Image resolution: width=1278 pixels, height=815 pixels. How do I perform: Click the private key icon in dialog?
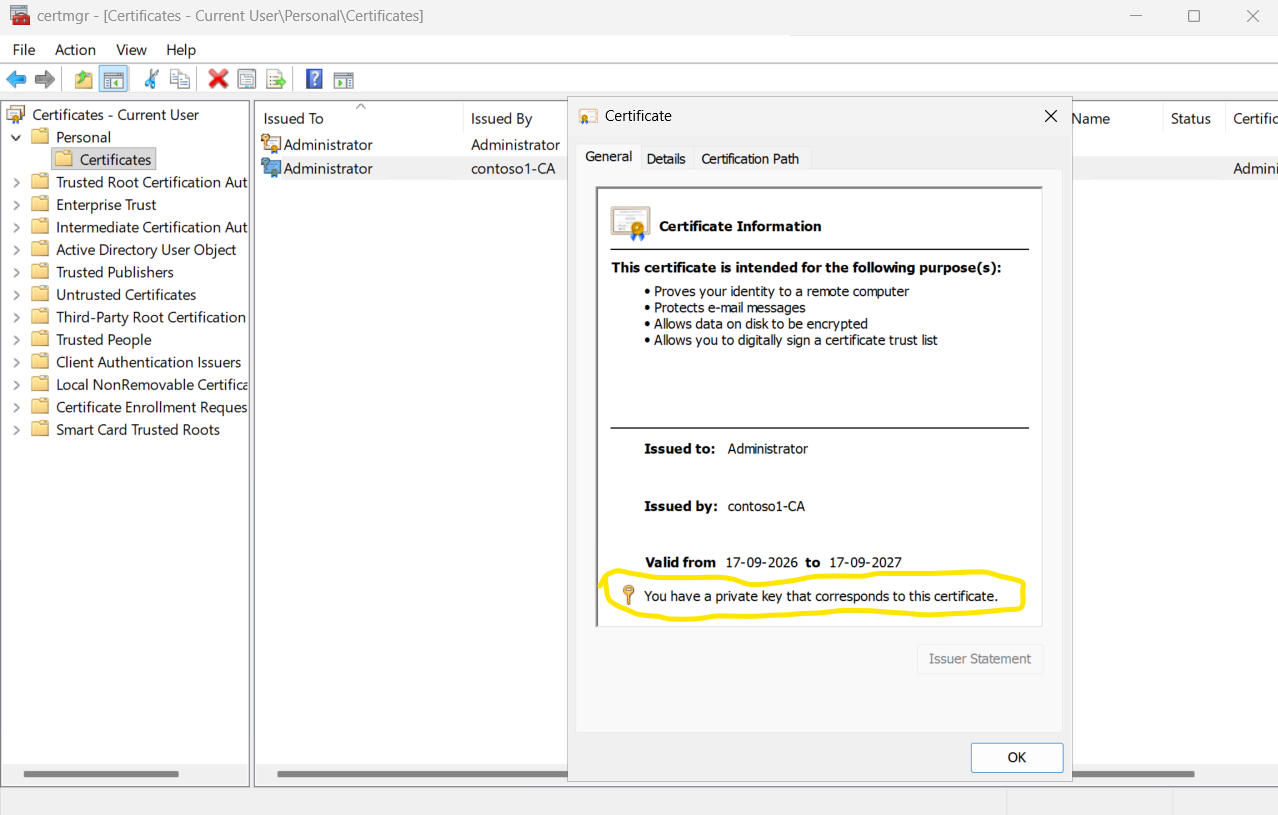pos(628,595)
